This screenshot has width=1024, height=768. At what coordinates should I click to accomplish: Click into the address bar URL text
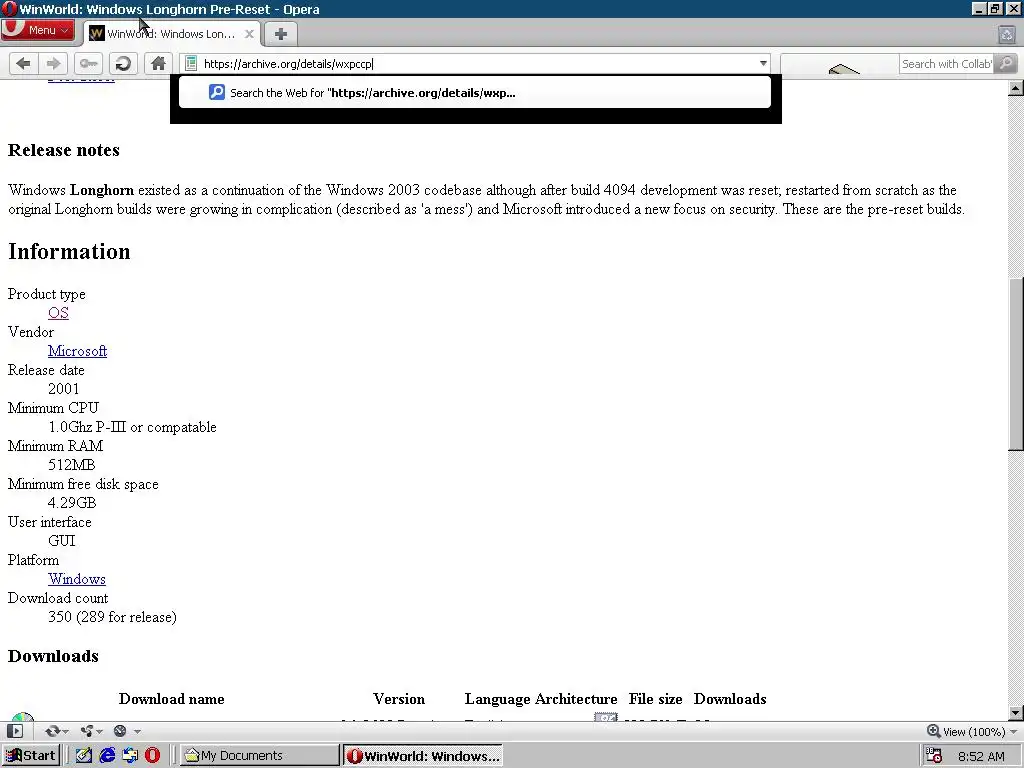(x=288, y=63)
